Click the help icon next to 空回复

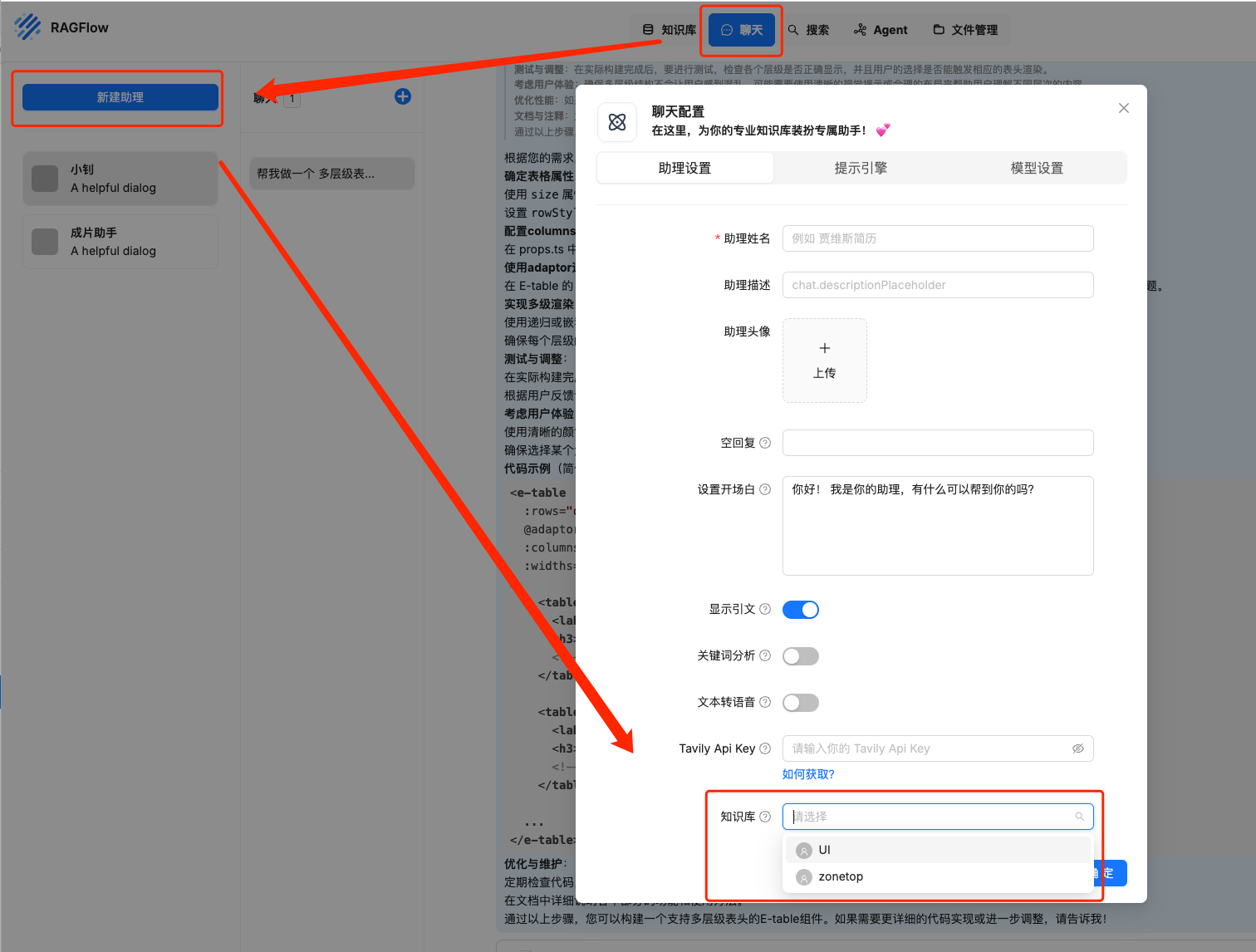(765, 443)
